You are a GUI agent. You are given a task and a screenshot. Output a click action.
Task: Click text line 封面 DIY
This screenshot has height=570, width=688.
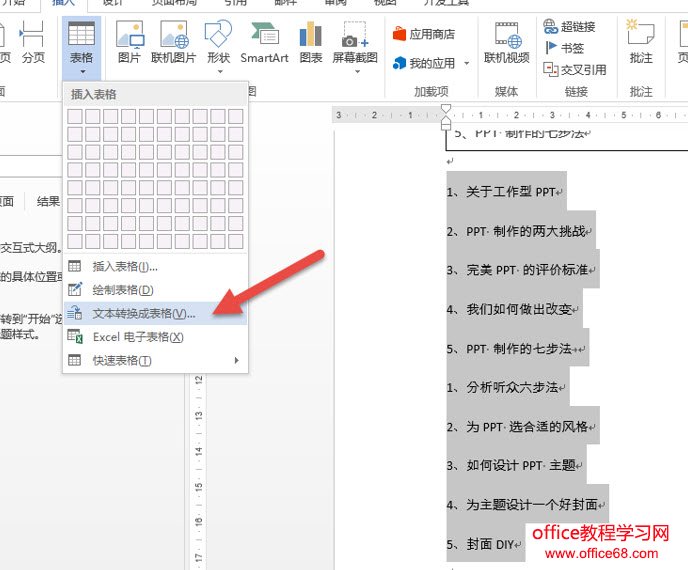pos(490,545)
